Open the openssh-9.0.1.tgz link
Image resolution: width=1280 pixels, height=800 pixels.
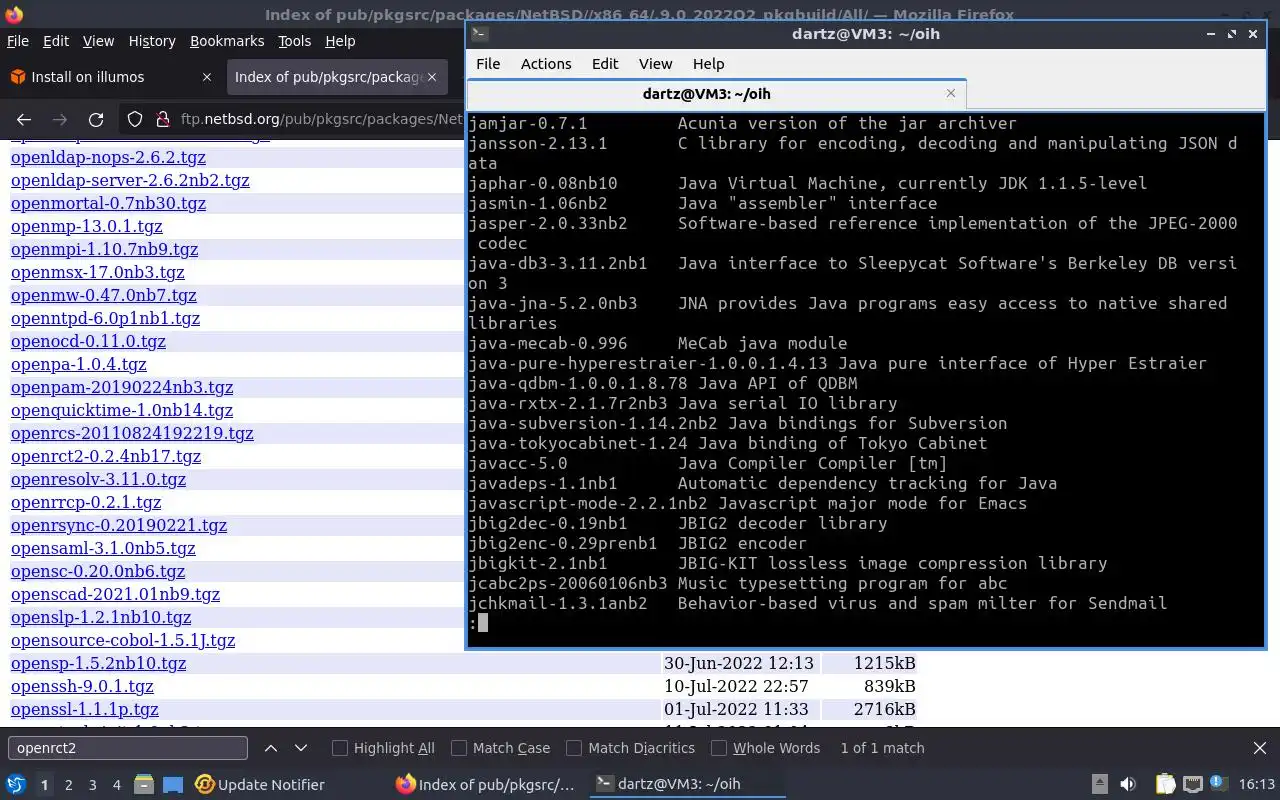pos(82,686)
